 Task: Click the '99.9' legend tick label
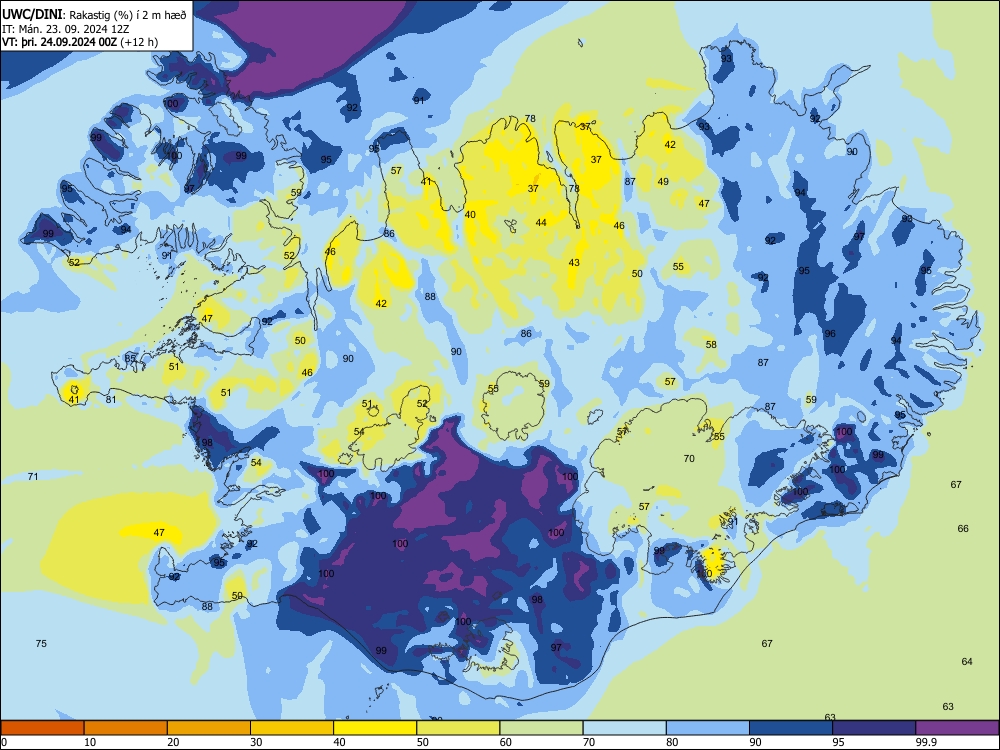(x=925, y=742)
